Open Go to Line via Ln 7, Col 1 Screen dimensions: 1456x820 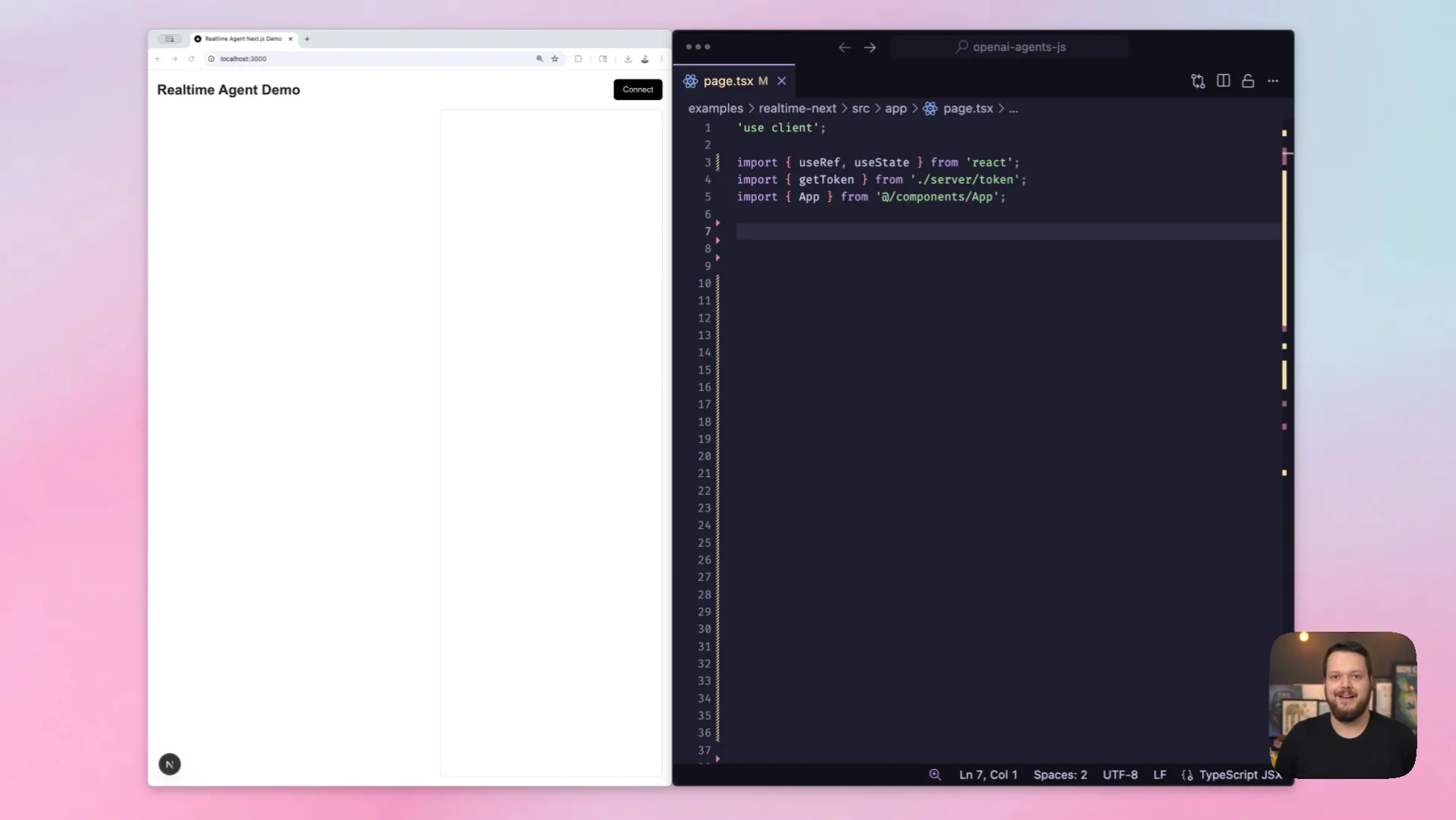point(988,775)
